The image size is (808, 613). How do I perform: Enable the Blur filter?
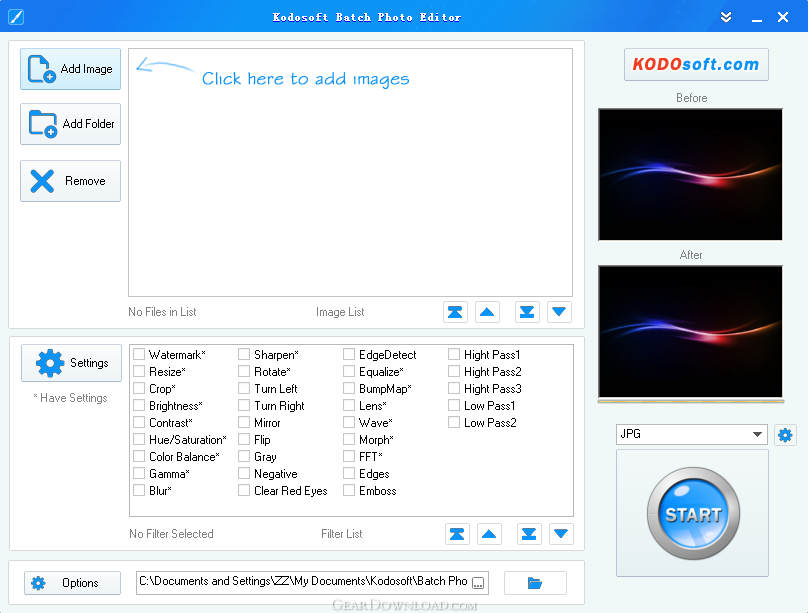point(139,490)
